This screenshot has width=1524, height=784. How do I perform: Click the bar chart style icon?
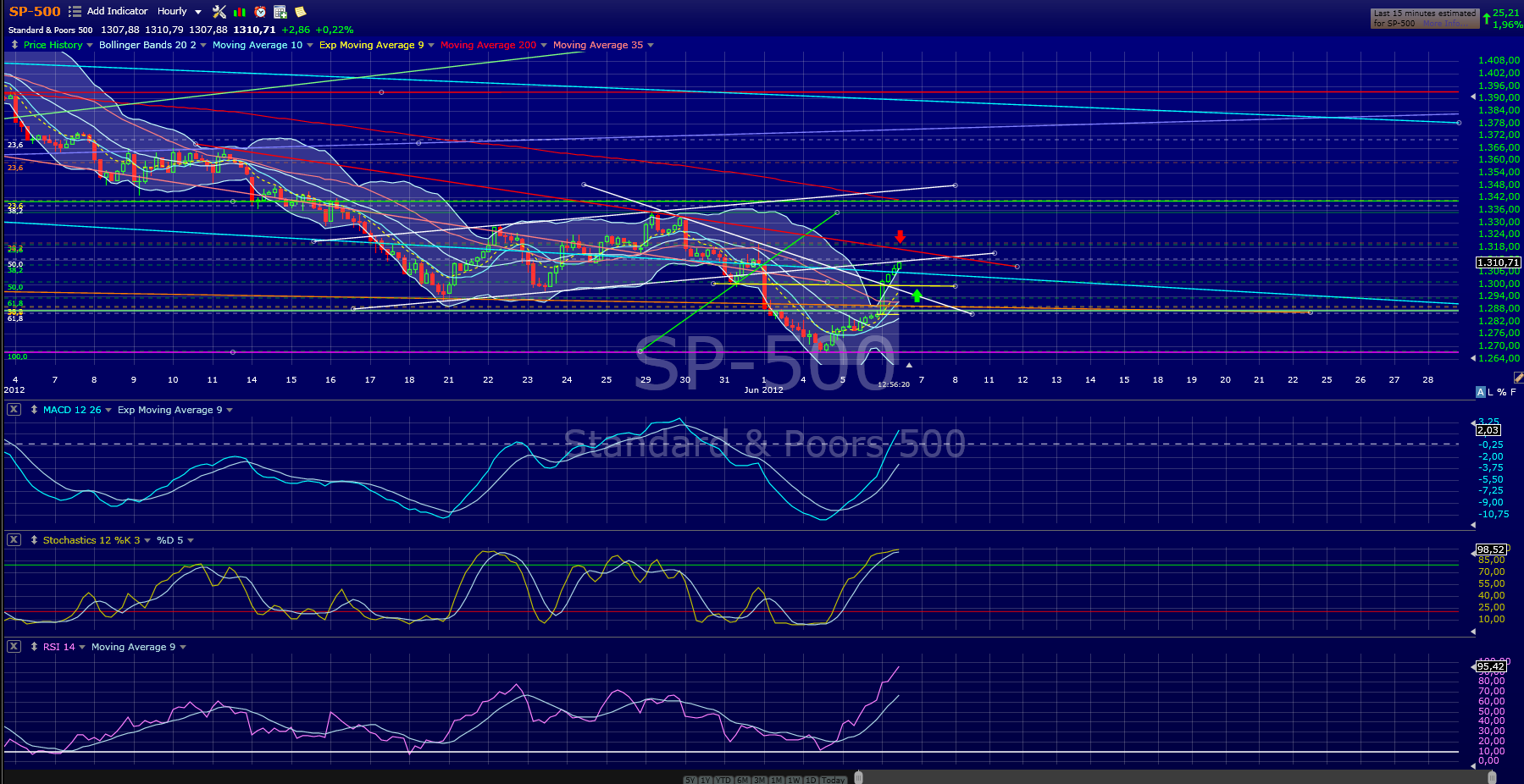point(240,12)
